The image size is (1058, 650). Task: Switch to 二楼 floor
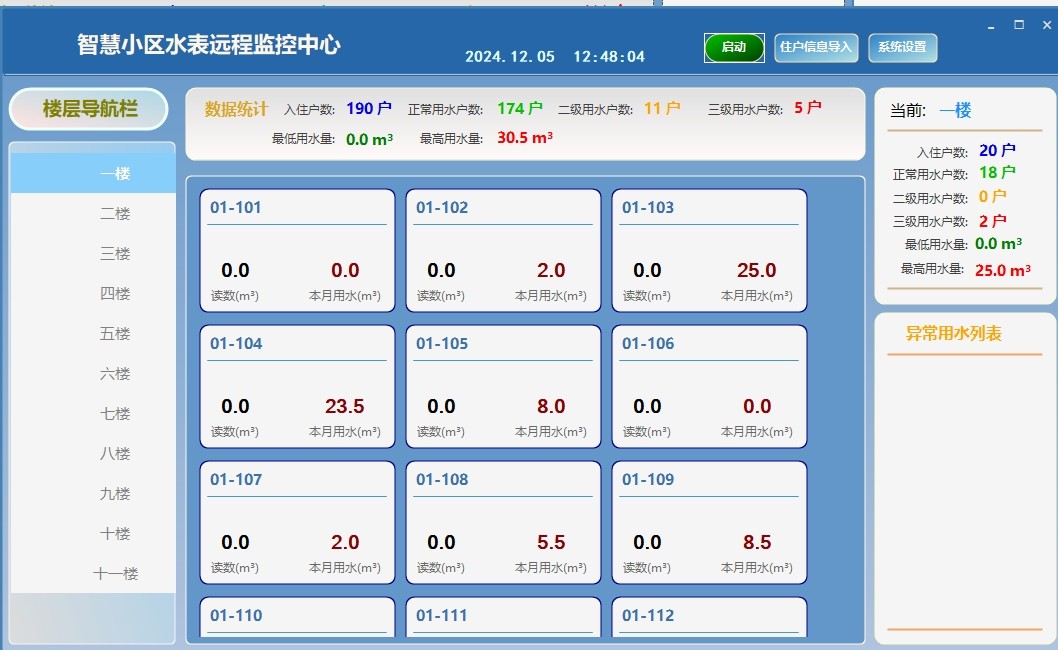[x=93, y=213]
